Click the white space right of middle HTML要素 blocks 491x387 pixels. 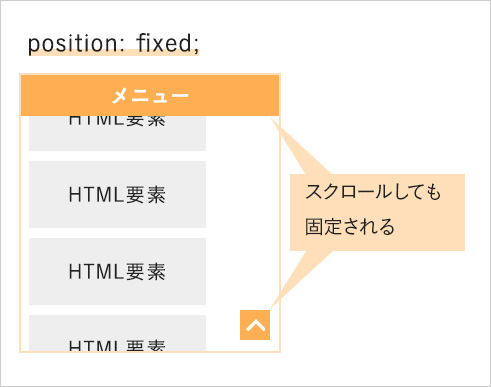(x=242, y=233)
